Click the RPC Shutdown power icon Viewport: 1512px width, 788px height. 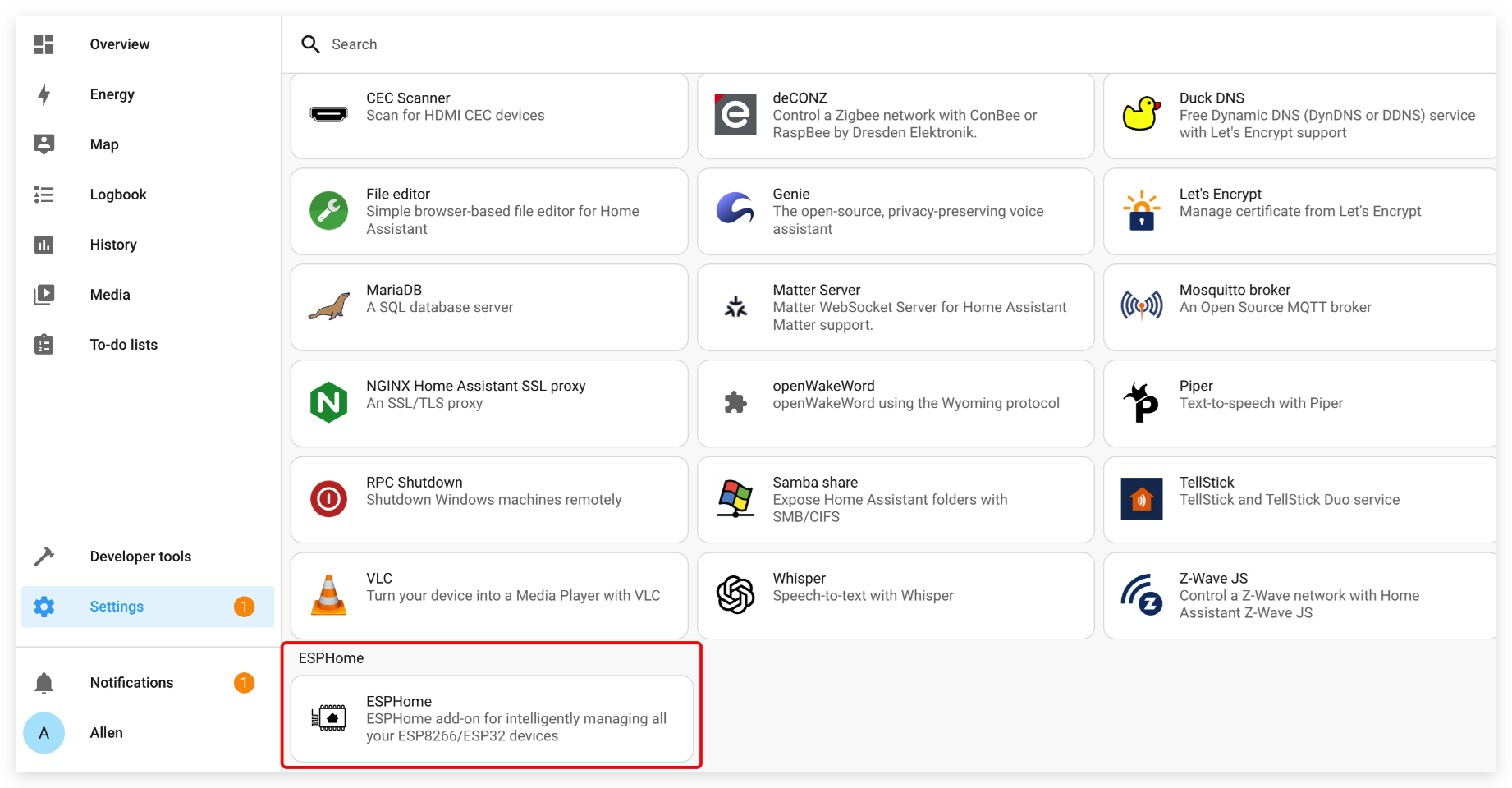tap(328, 499)
